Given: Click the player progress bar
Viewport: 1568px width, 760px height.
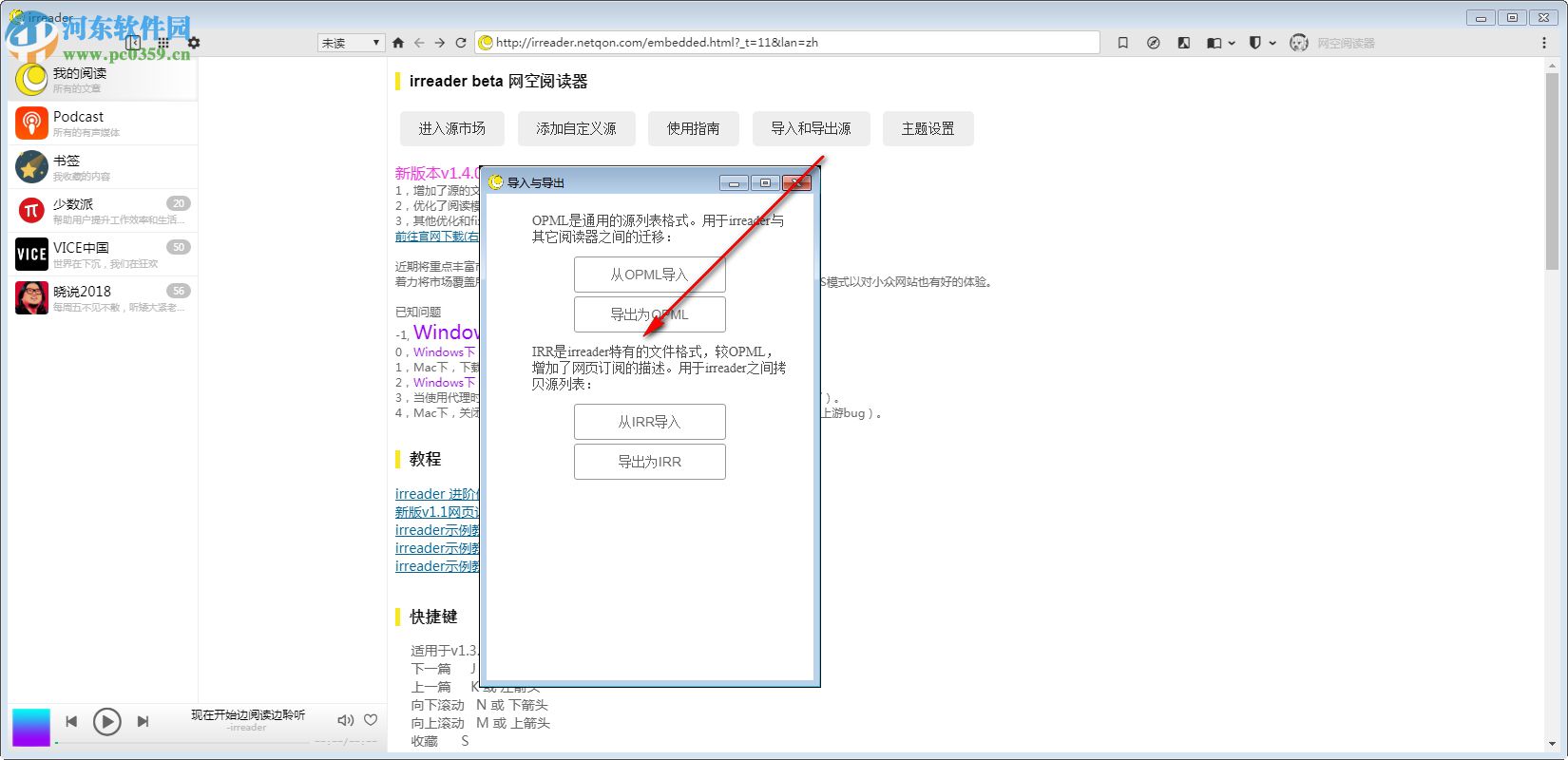Looking at the screenshot, I should pyautogui.click(x=181, y=742).
